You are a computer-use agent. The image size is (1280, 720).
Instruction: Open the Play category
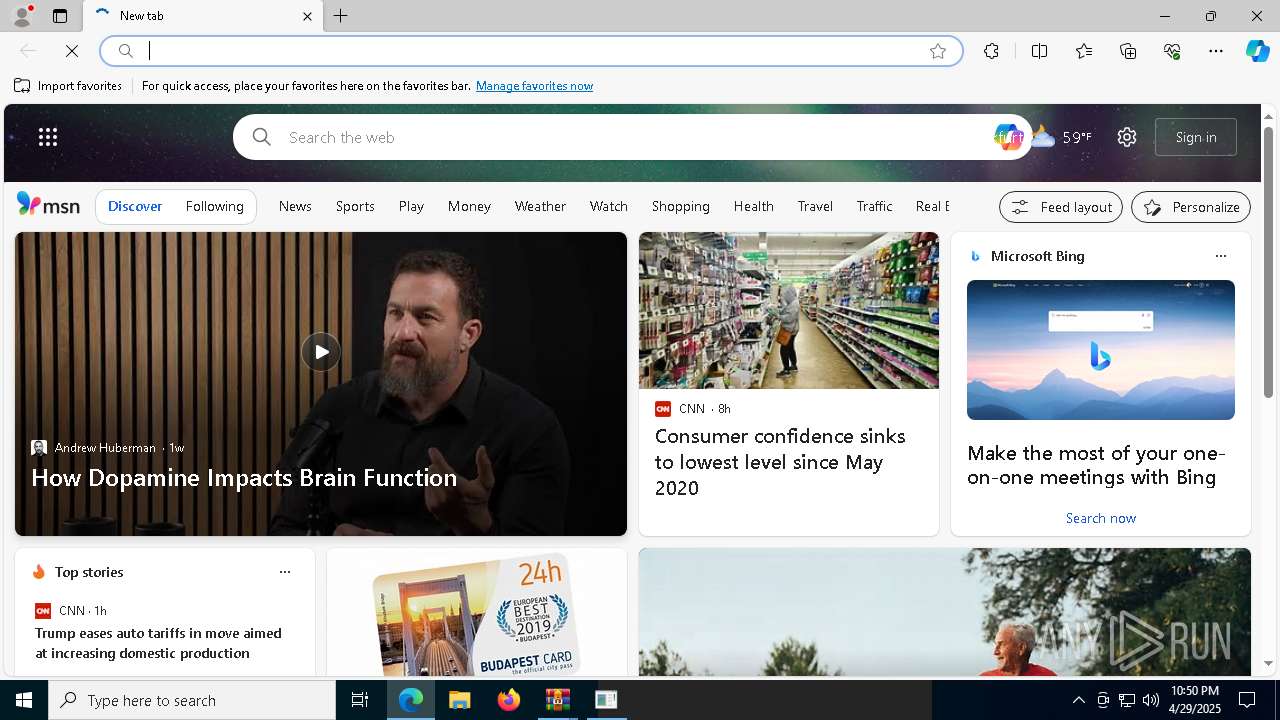pyautogui.click(x=411, y=206)
